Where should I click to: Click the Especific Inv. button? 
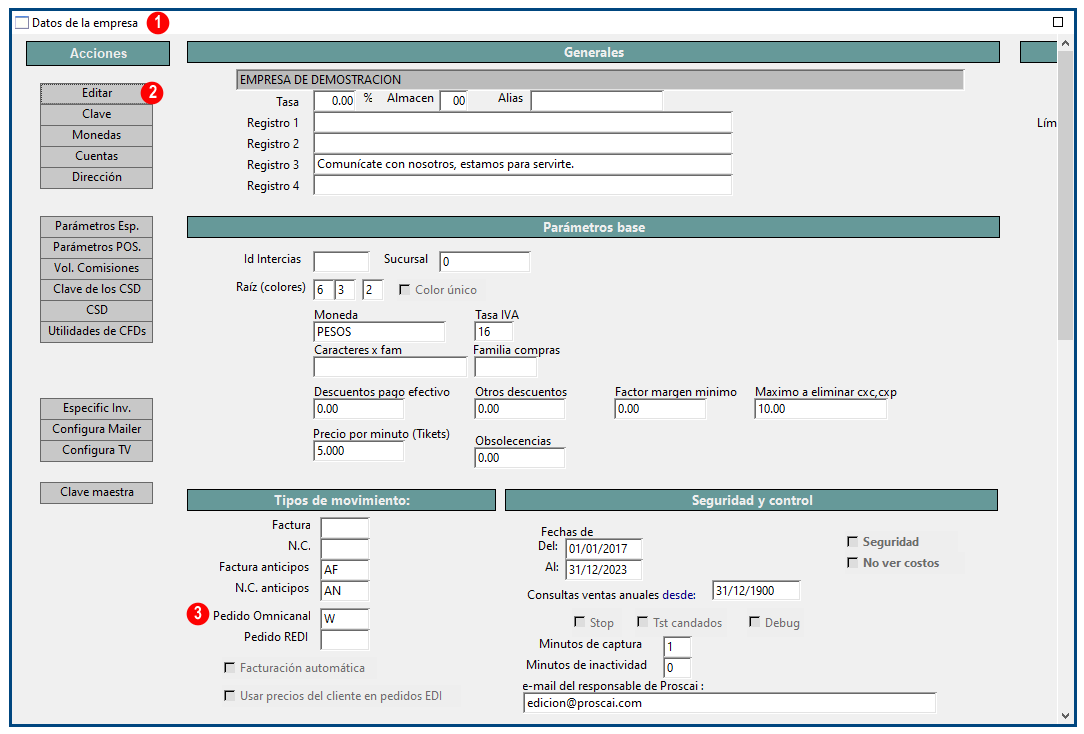(97, 408)
